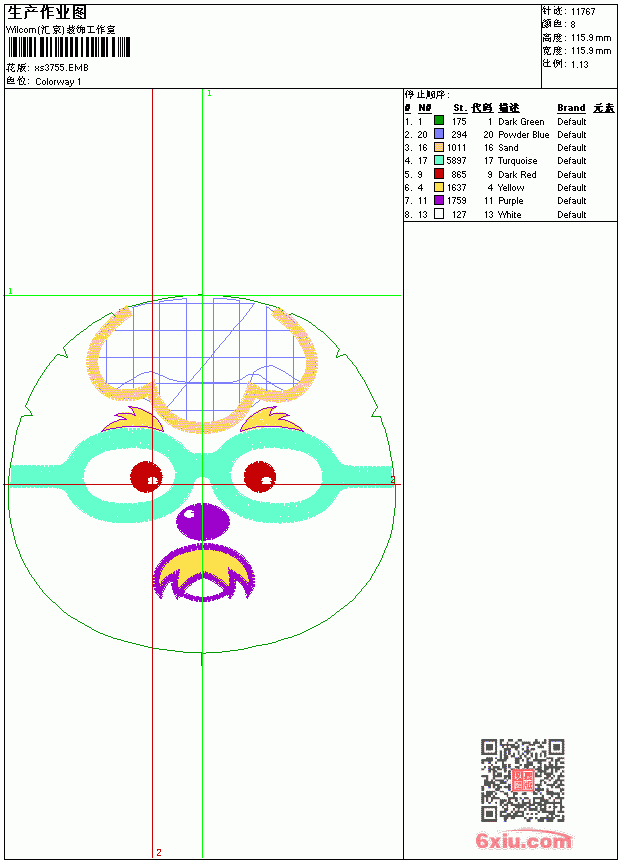The width and height of the screenshot is (620, 860).
Task: Select the Wilcom studio name line
Action: 61,30
